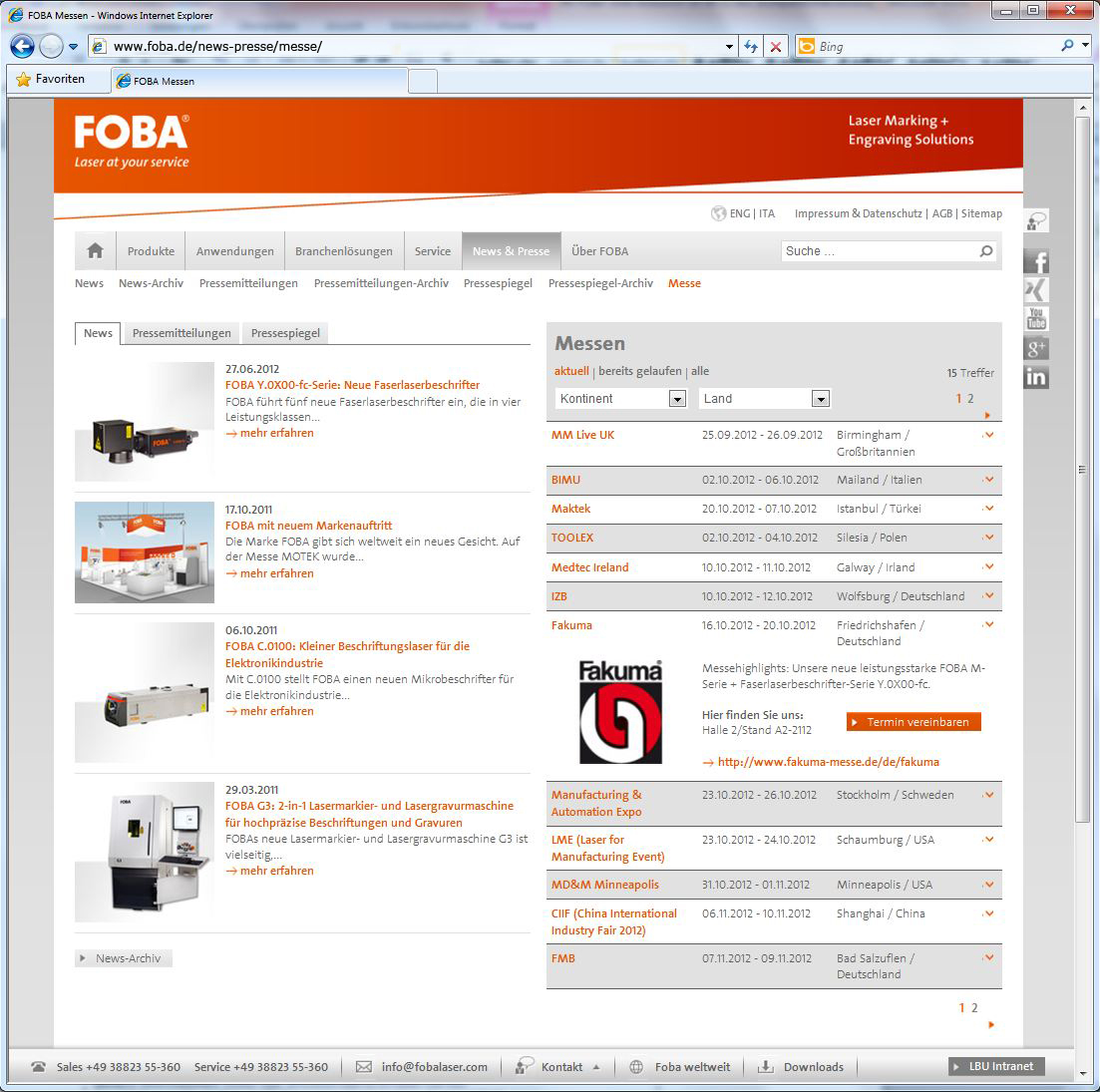Click the trade show booth thumbnail
The image size is (1100, 1092).
point(145,551)
